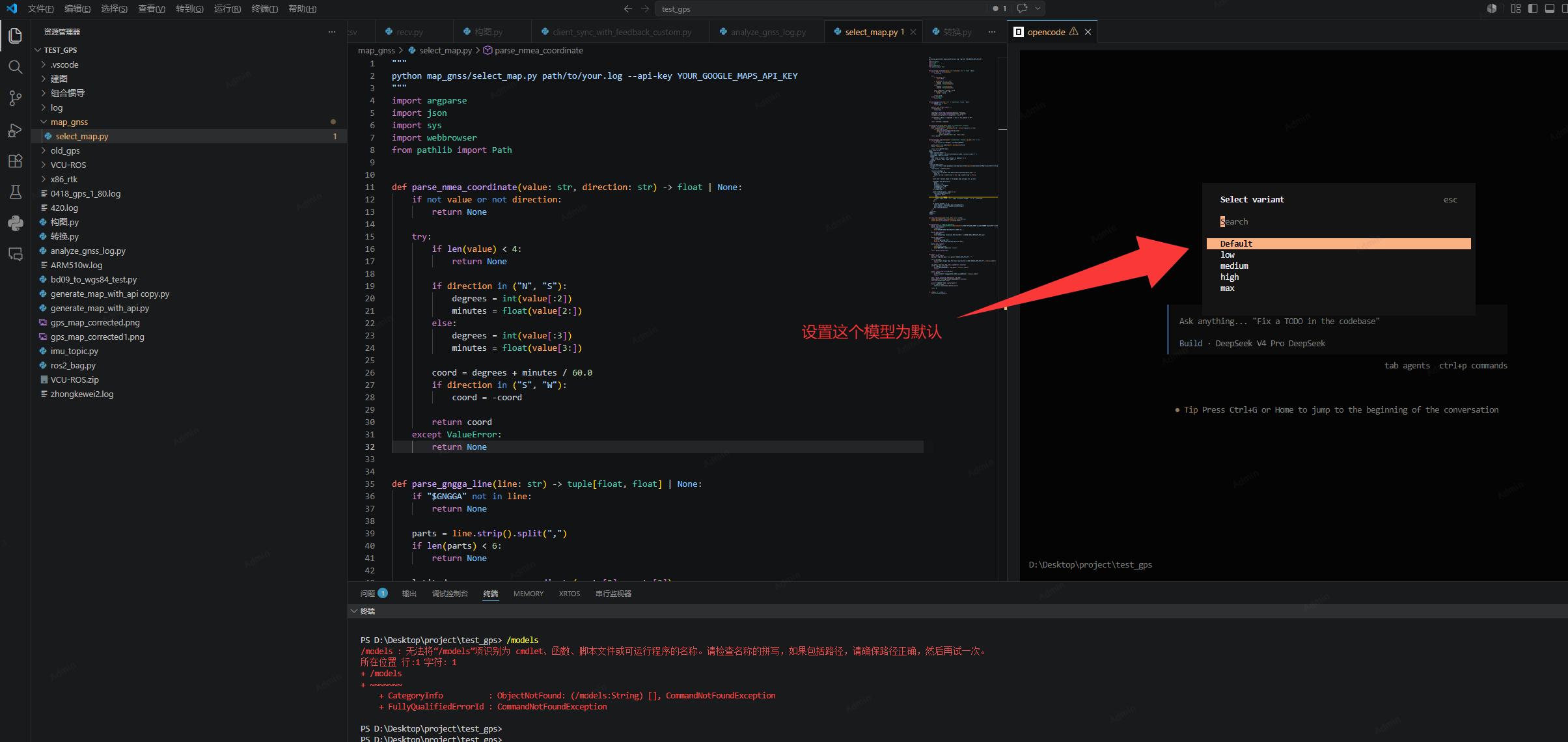Image resolution: width=1568 pixels, height=742 pixels.
Task: Open the Search view in activity bar
Action: (x=16, y=66)
